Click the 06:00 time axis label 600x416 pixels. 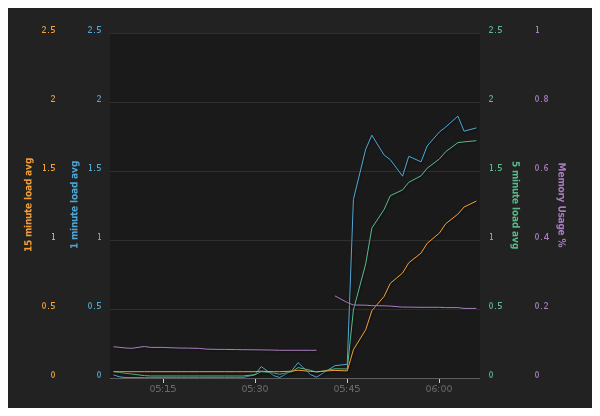click(439, 389)
